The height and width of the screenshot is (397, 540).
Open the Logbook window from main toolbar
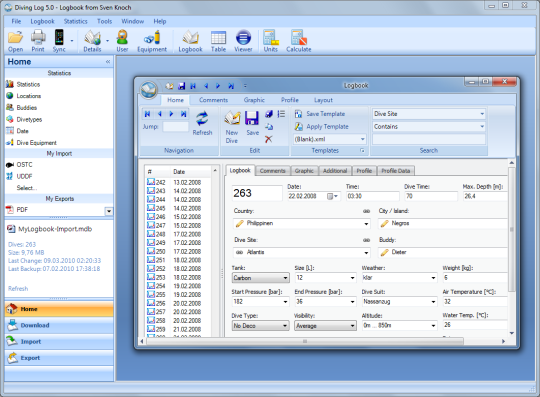pos(190,41)
